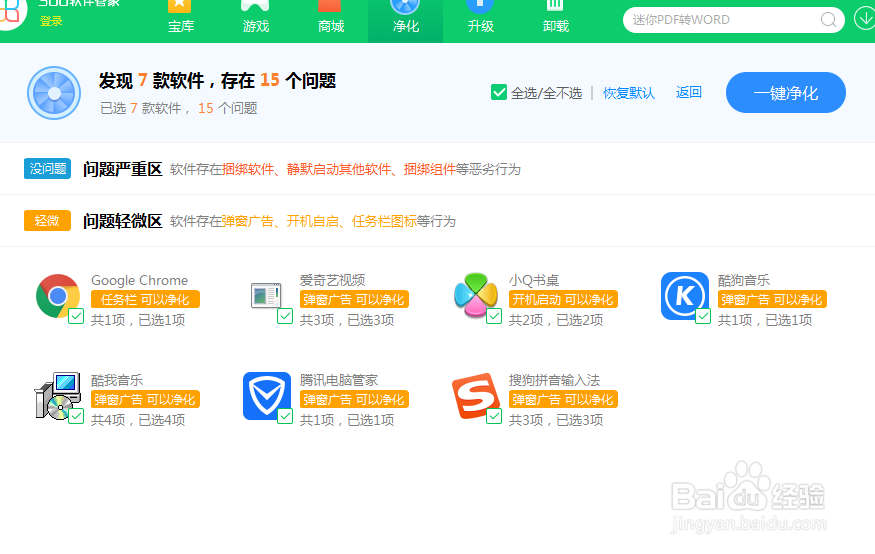Click the 爱奇艺视频 icon
The width and height of the screenshot is (875, 554).
coord(266,296)
